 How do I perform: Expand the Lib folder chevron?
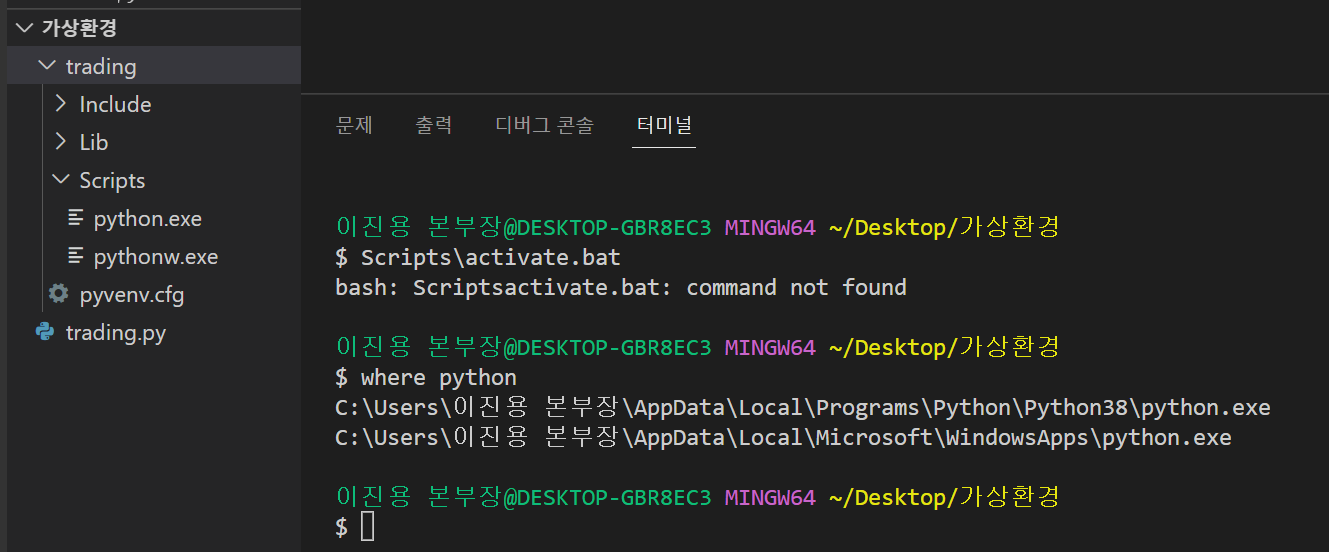click(61, 142)
